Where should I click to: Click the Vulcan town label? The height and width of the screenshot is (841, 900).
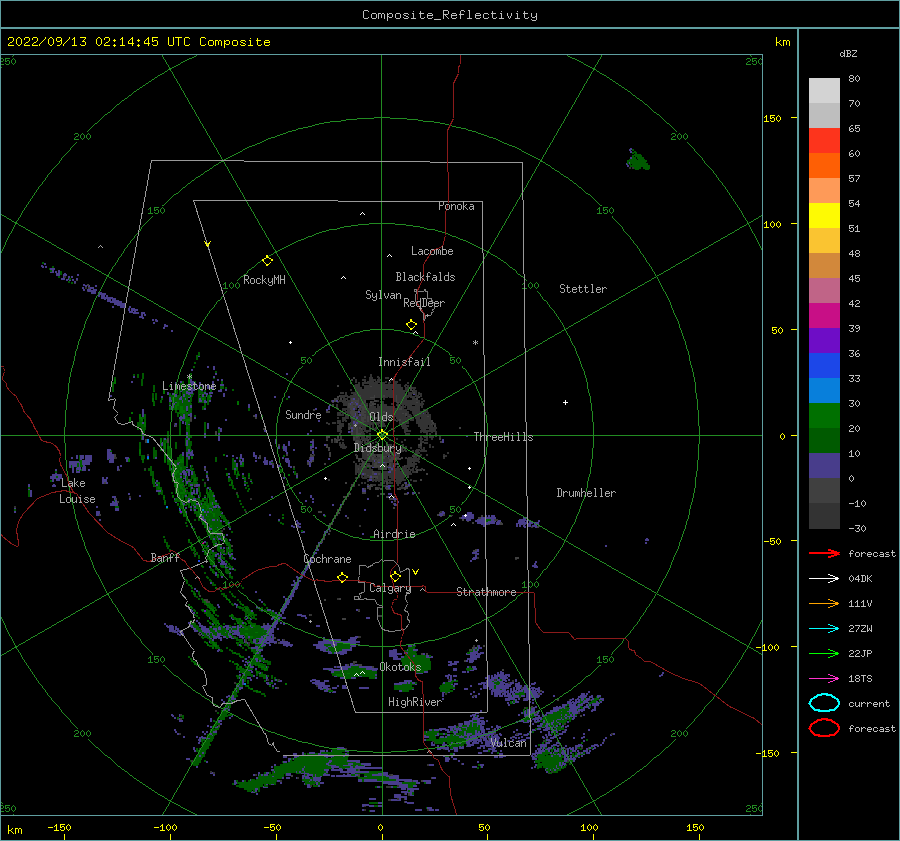point(508,743)
